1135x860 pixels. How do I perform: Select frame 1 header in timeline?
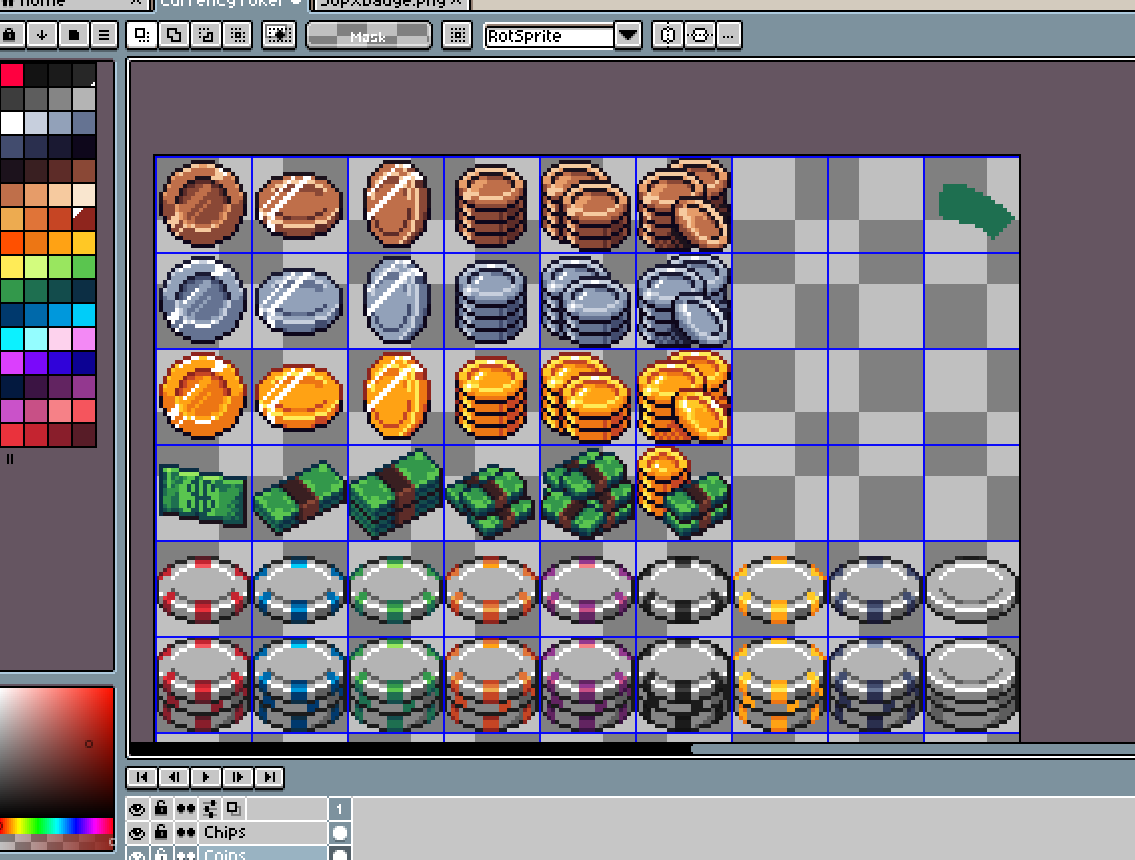pyautogui.click(x=339, y=809)
